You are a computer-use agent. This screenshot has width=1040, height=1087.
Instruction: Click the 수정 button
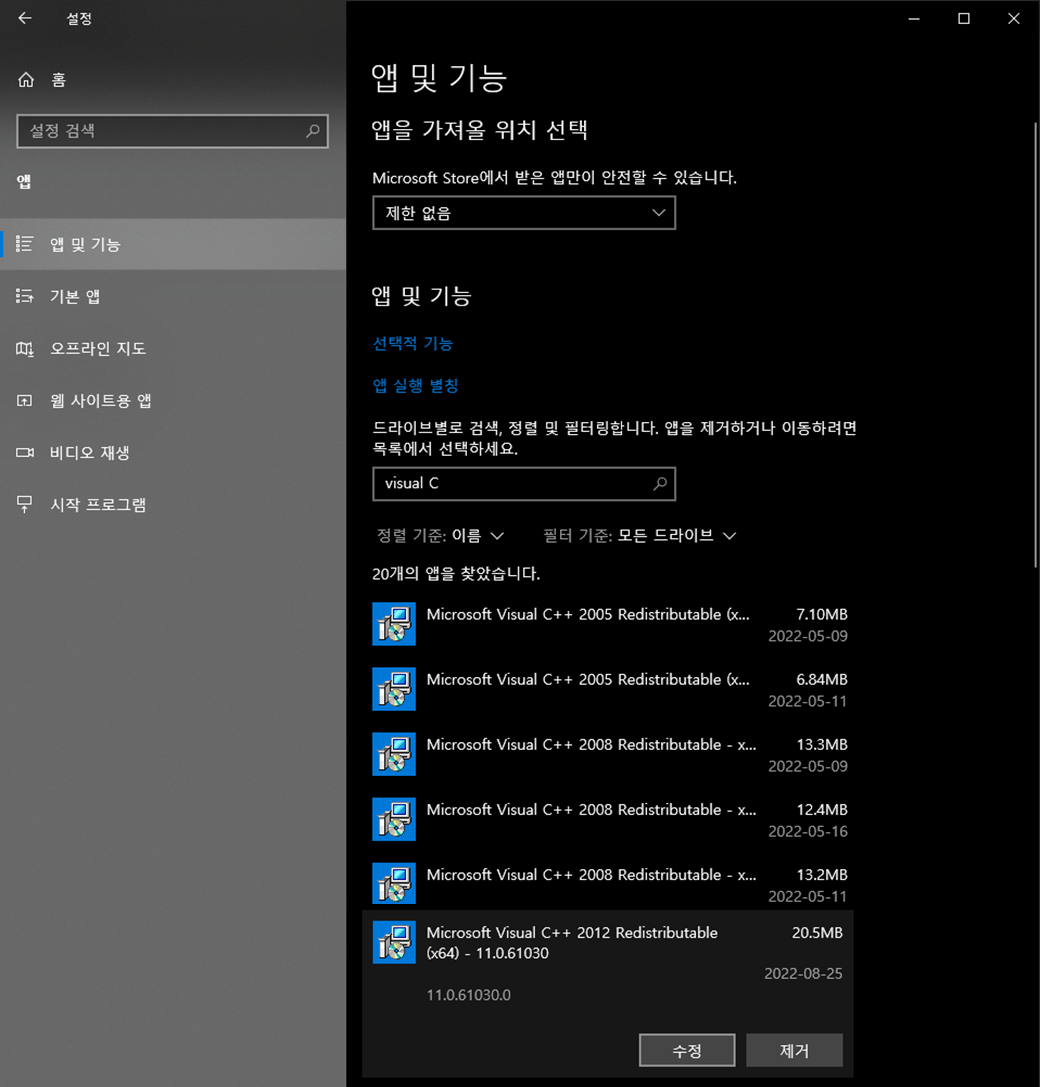click(x=687, y=1050)
